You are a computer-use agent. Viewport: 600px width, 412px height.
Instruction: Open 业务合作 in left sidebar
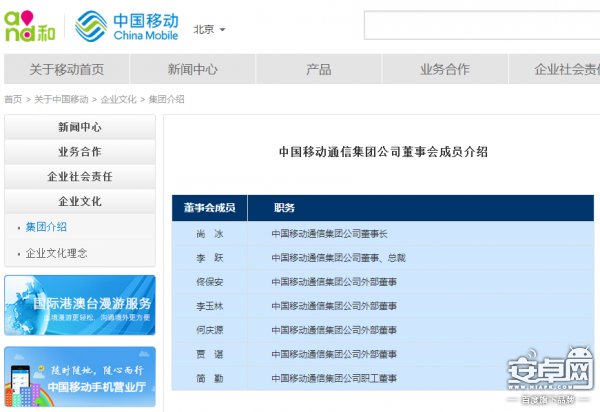click(x=80, y=152)
